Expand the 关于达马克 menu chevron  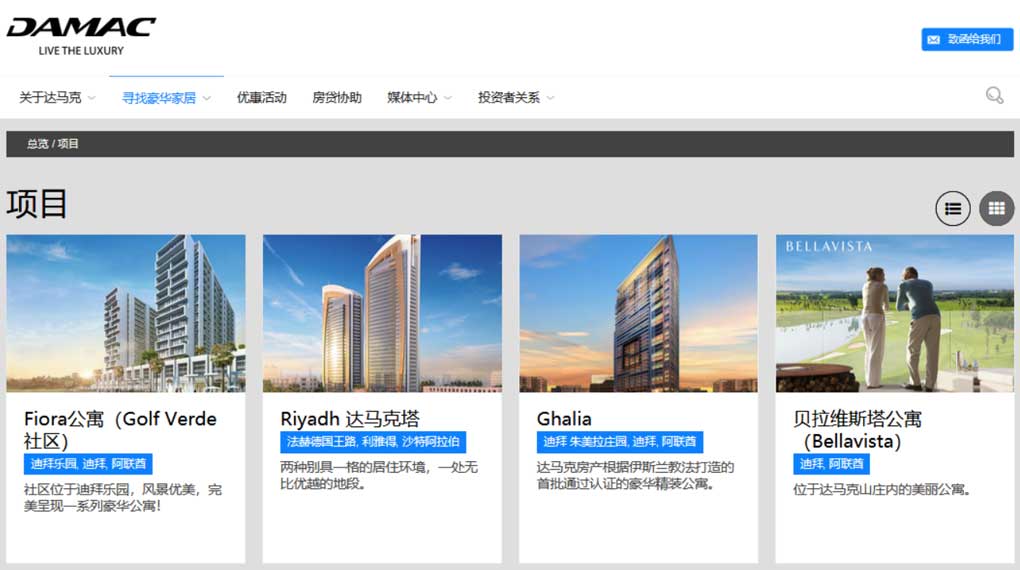(92, 98)
